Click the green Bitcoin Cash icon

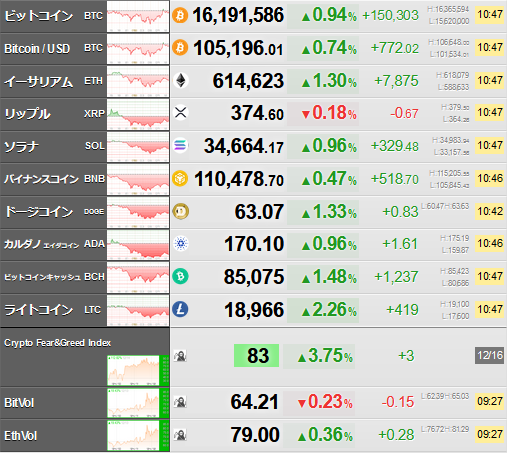tap(180, 276)
